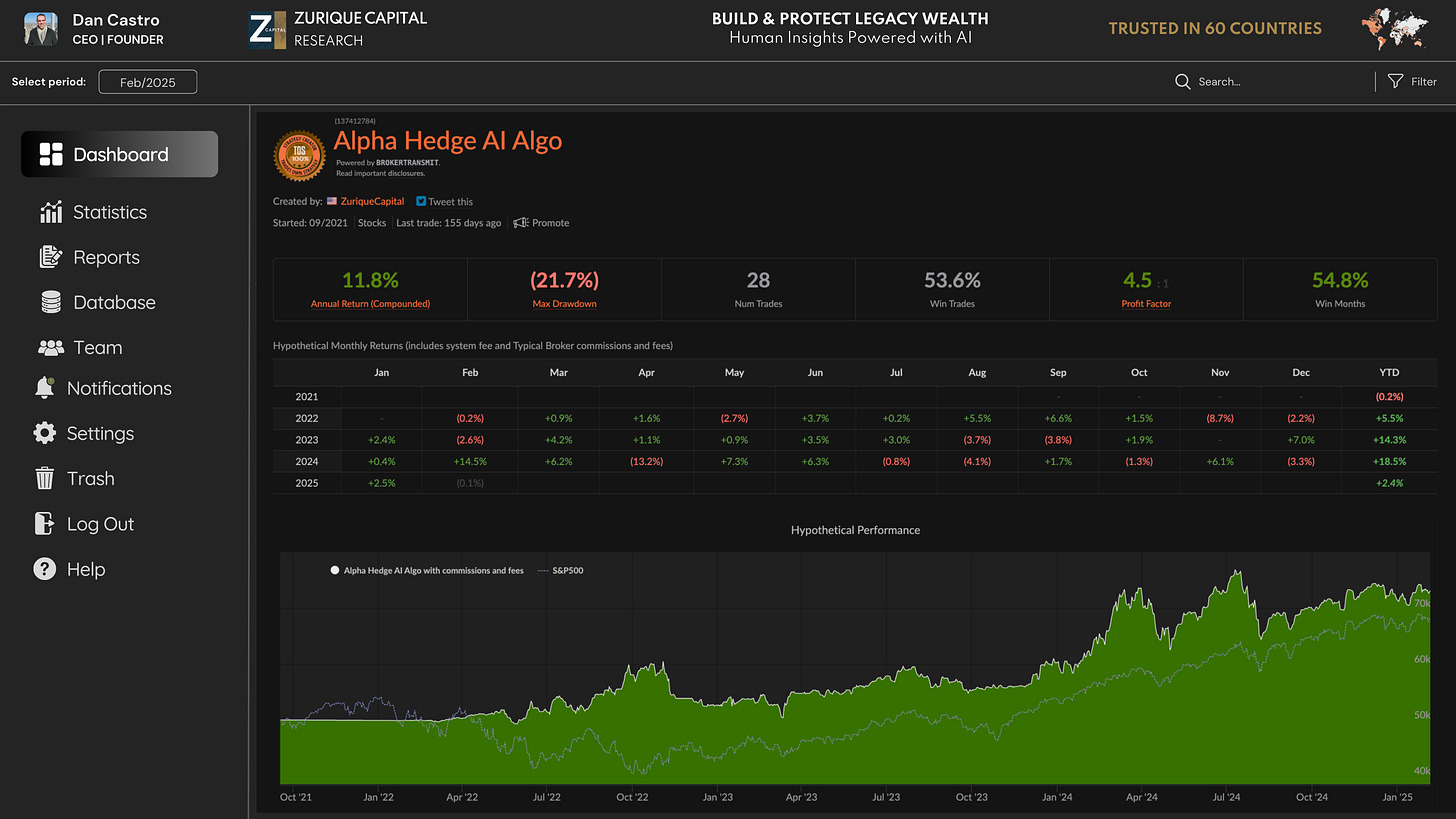Click the 11.8% annual return value

(x=370, y=281)
